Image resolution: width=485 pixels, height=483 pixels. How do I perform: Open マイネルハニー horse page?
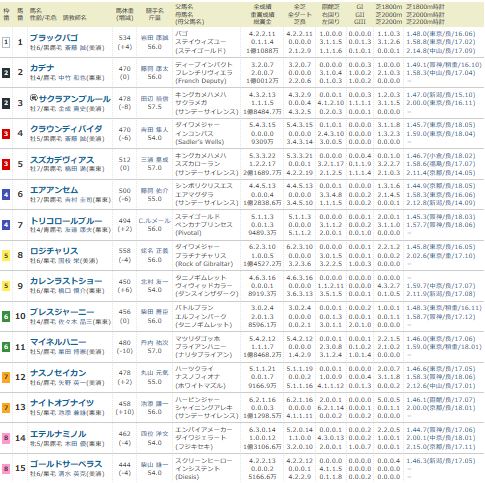click(x=58, y=342)
